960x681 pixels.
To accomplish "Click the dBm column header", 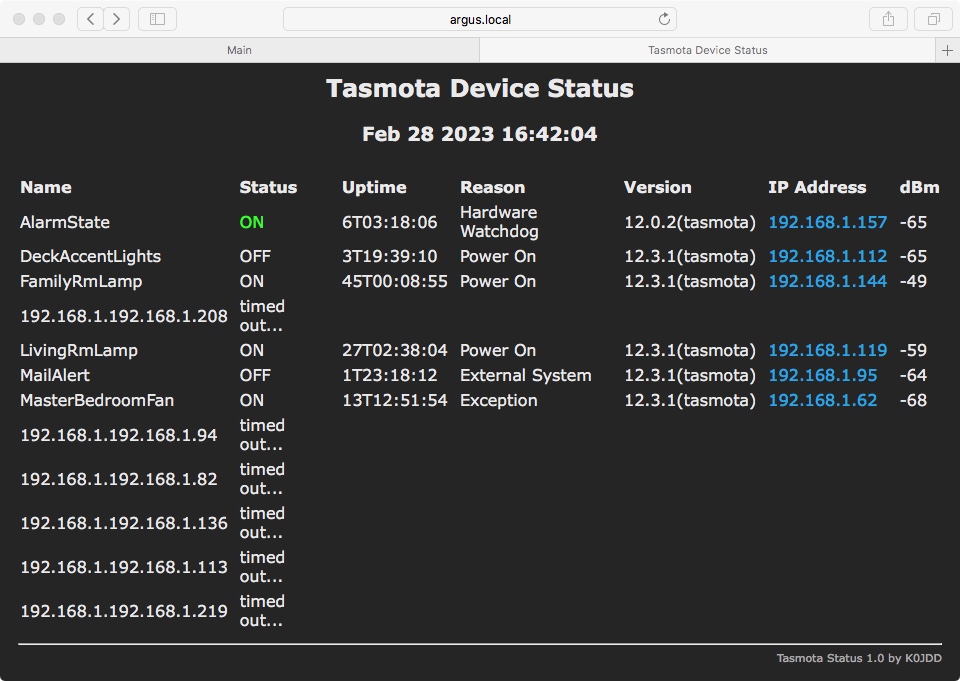I will [x=918, y=187].
